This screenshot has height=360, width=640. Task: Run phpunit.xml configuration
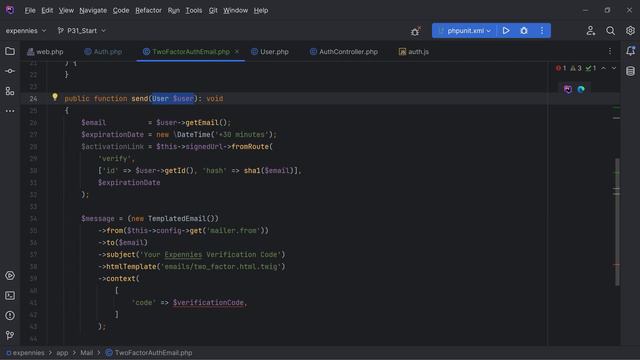[506, 31]
